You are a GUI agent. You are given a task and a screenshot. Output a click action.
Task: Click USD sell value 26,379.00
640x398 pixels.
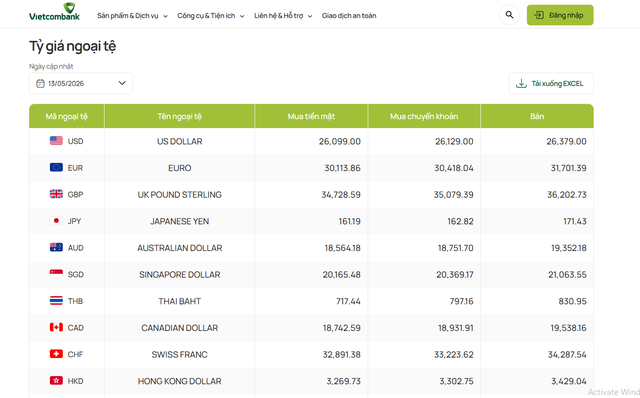(566, 141)
